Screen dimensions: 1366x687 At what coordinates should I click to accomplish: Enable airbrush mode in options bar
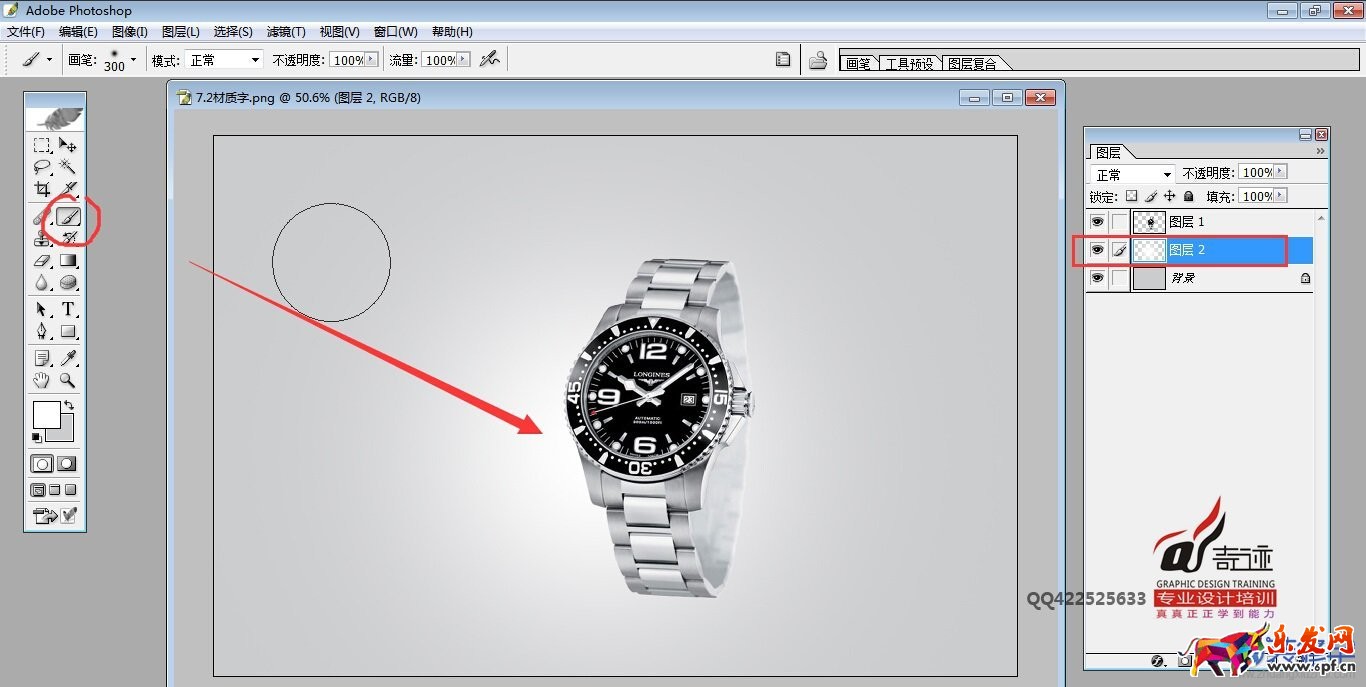coord(489,60)
